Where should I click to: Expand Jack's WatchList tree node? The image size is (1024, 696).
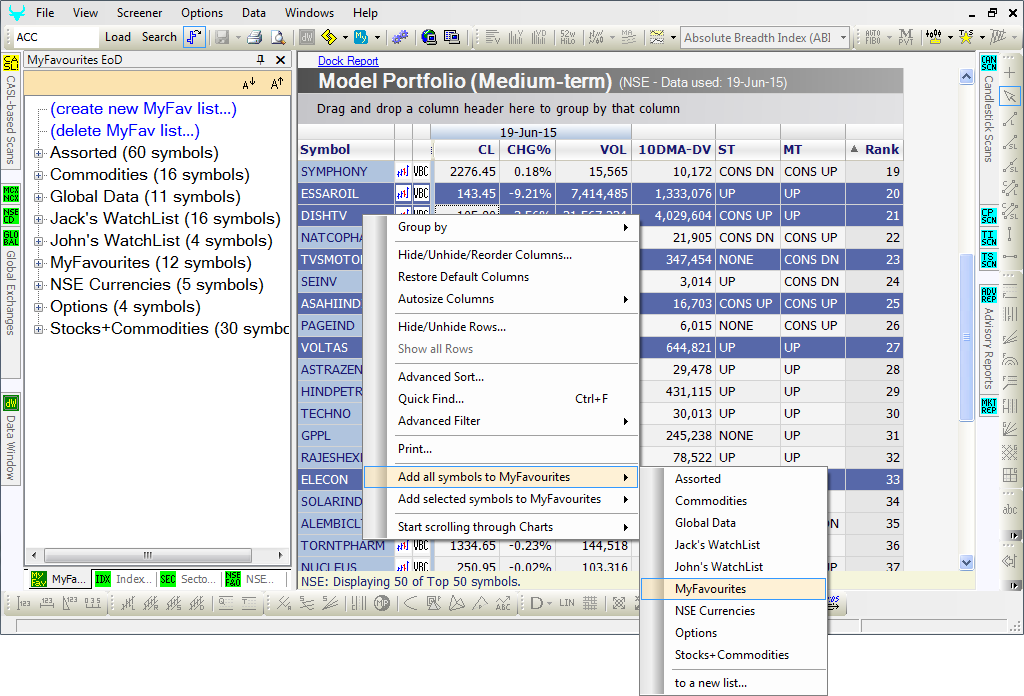39,219
